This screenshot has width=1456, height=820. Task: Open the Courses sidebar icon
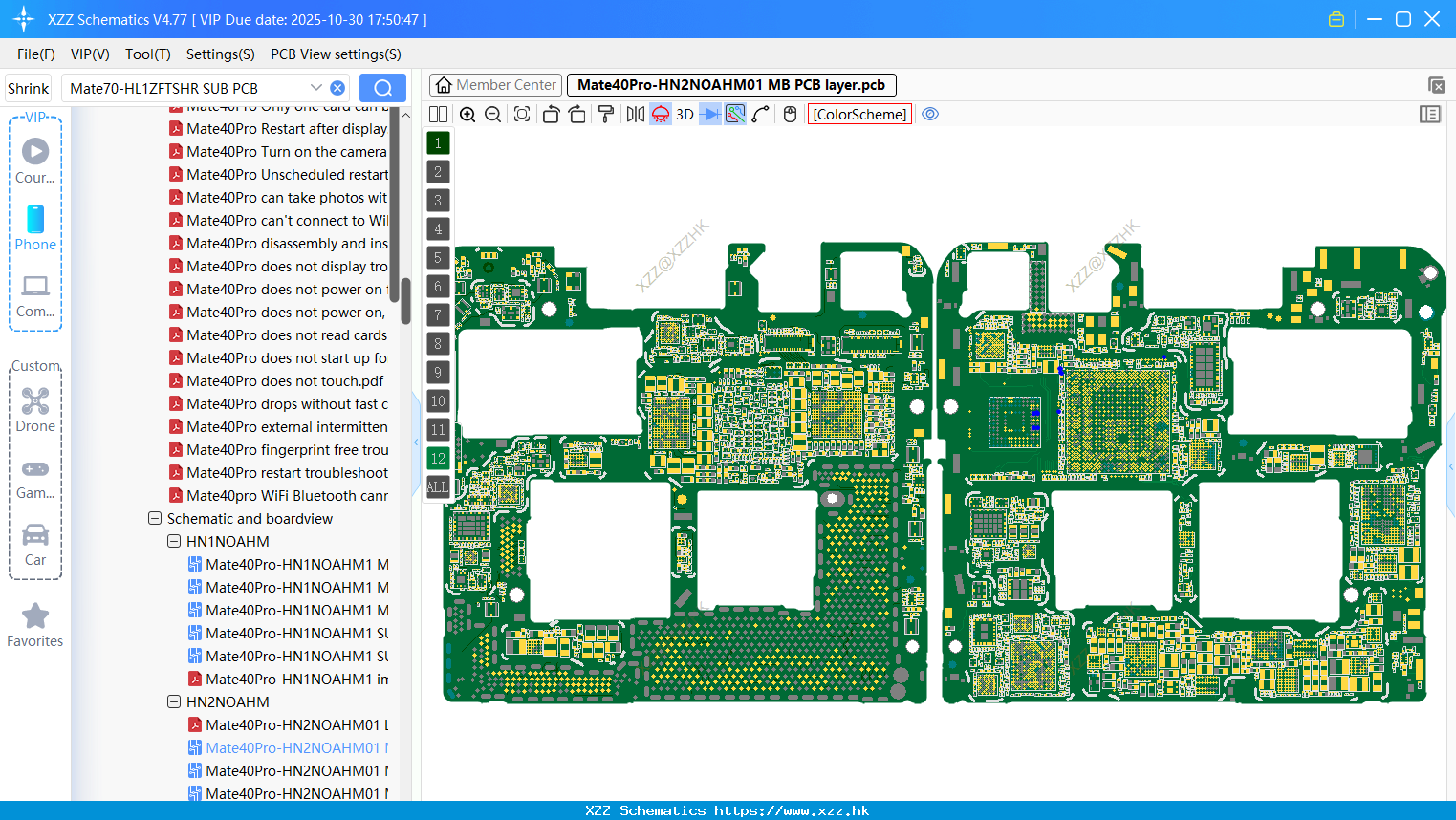(x=35, y=160)
